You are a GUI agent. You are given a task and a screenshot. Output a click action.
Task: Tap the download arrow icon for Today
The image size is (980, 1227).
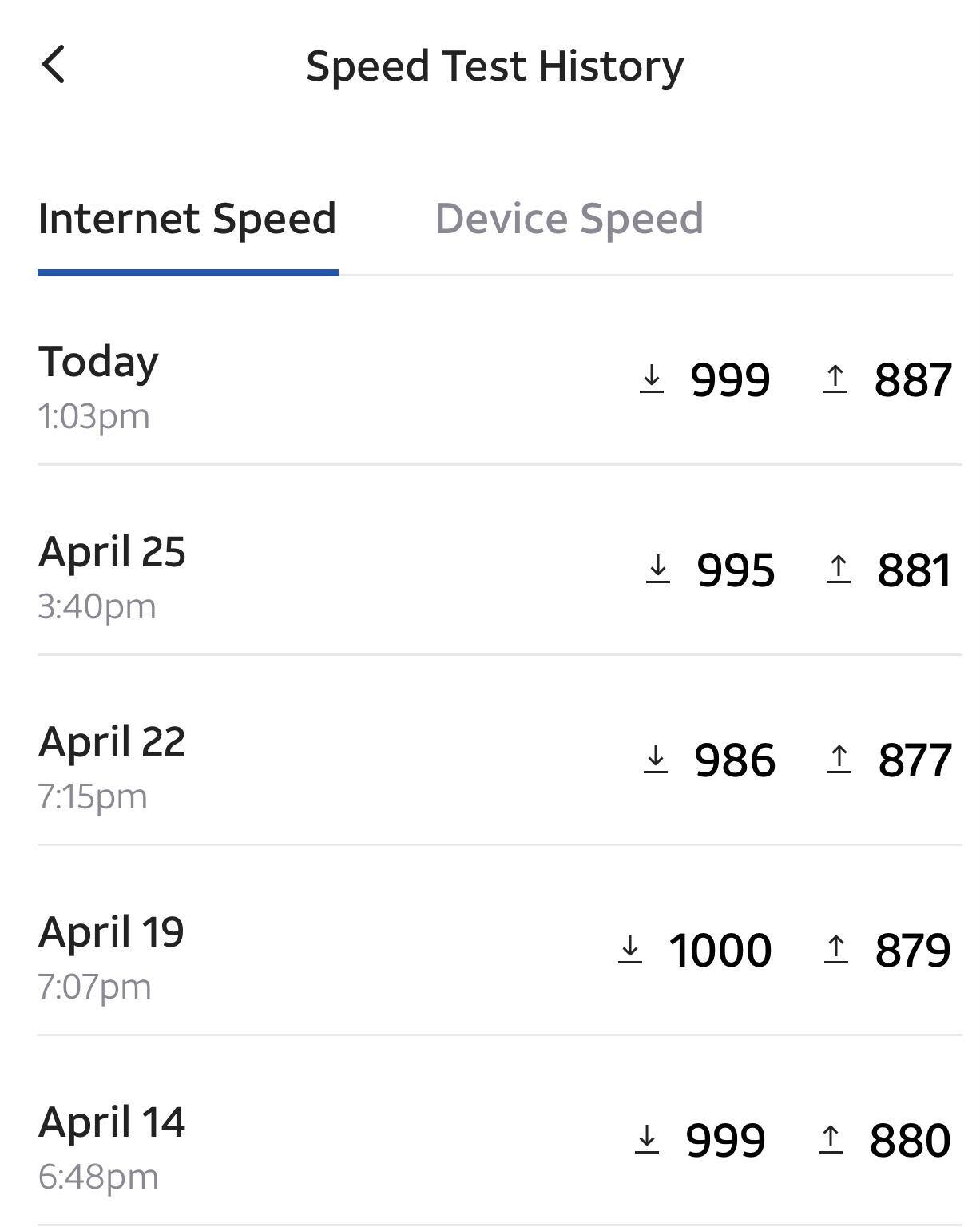pyautogui.click(x=652, y=379)
